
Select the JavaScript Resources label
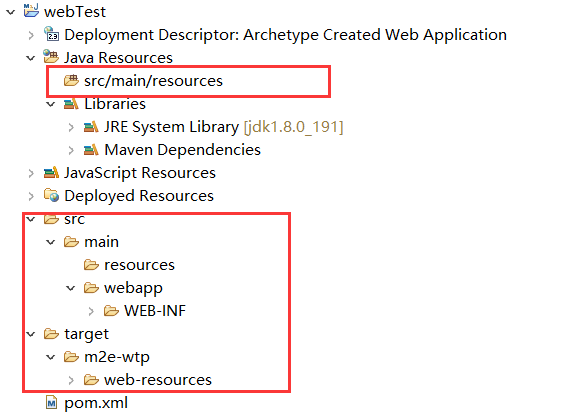[140, 173]
